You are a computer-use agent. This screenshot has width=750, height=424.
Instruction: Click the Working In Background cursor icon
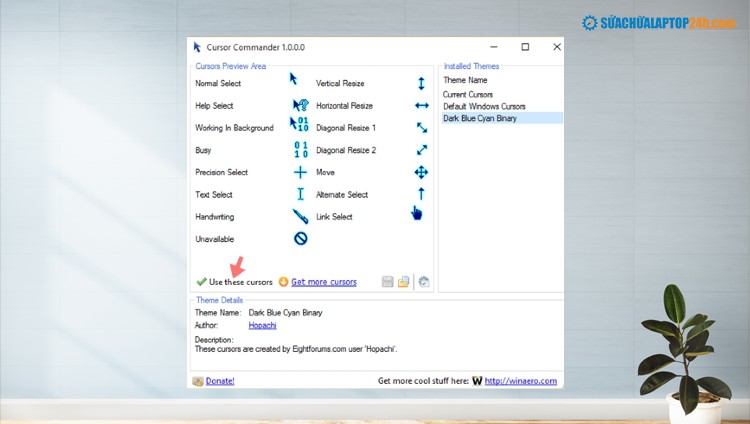pyautogui.click(x=299, y=124)
